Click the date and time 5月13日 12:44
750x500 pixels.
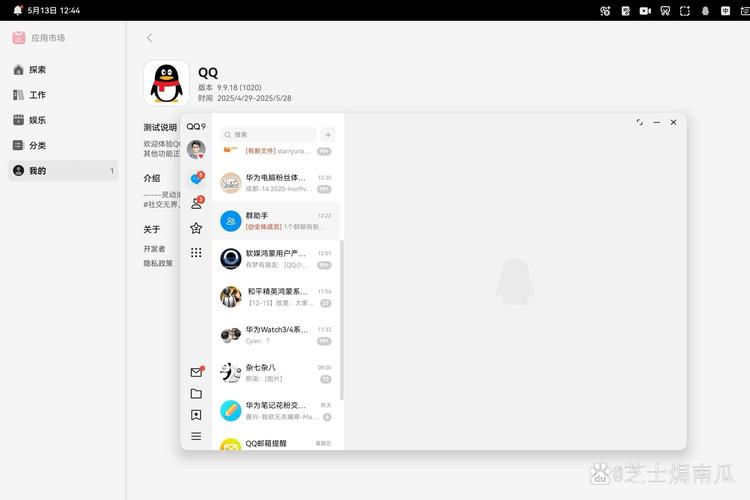pyautogui.click(x=54, y=11)
